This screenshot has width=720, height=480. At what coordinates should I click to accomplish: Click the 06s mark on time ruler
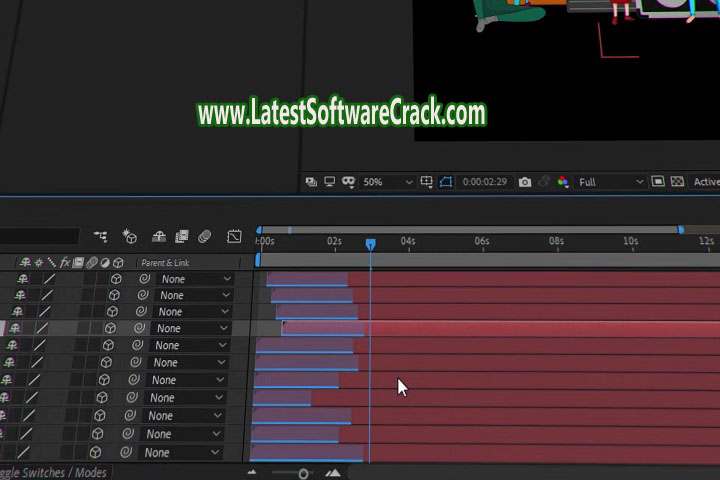click(482, 242)
